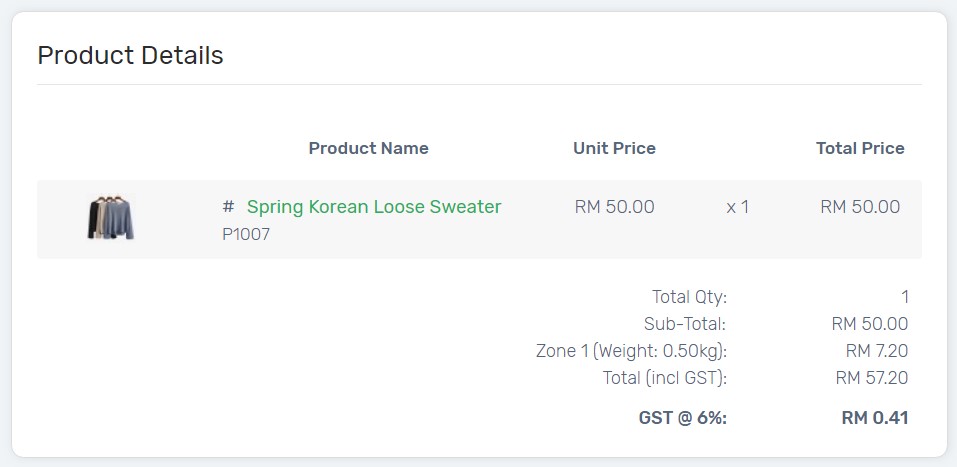This screenshot has width=957, height=467.
Task: Click the x 1 quantity indicator
Action: (737, 207)
